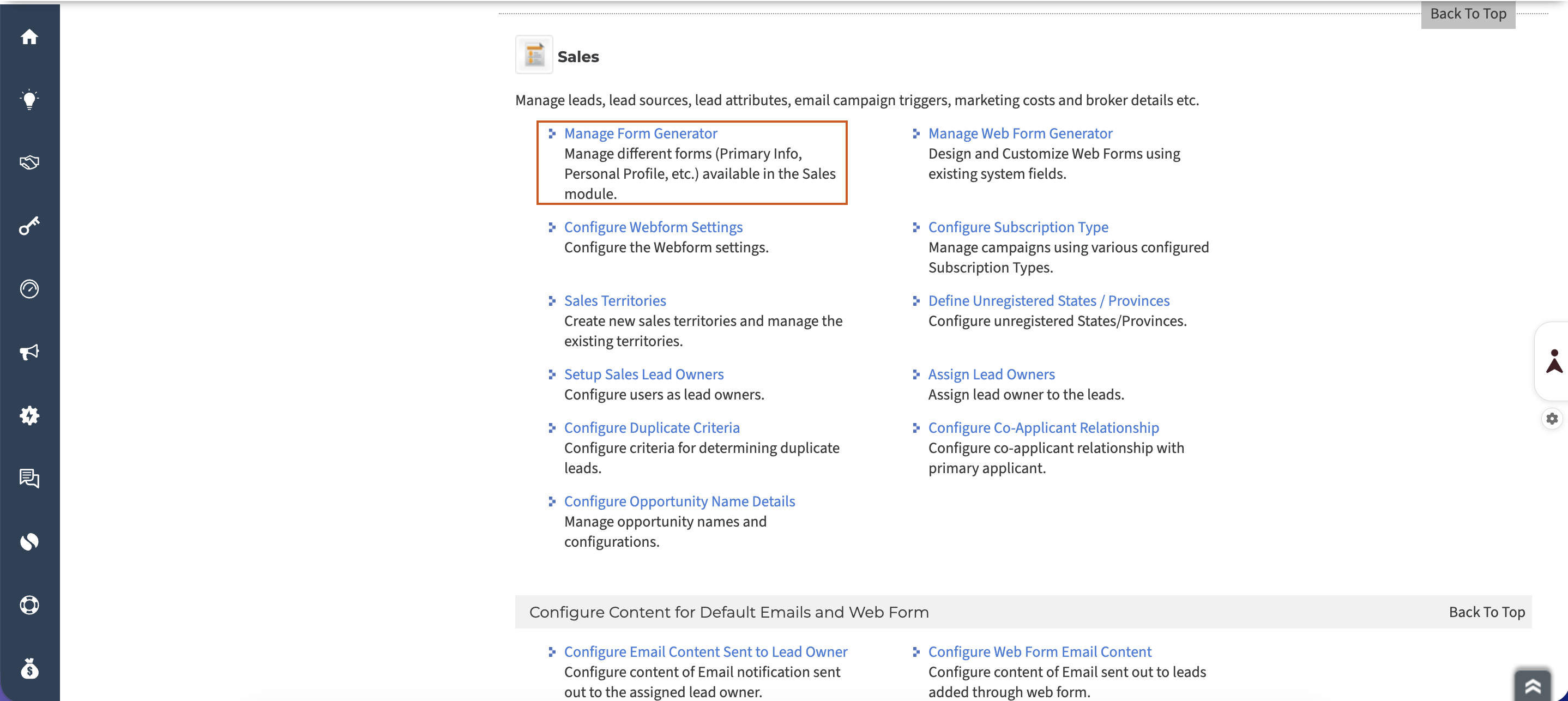This screenshot has height=701, width=1568.
Task: Open Assign Lead Owners link
Action: click(991, 374)
